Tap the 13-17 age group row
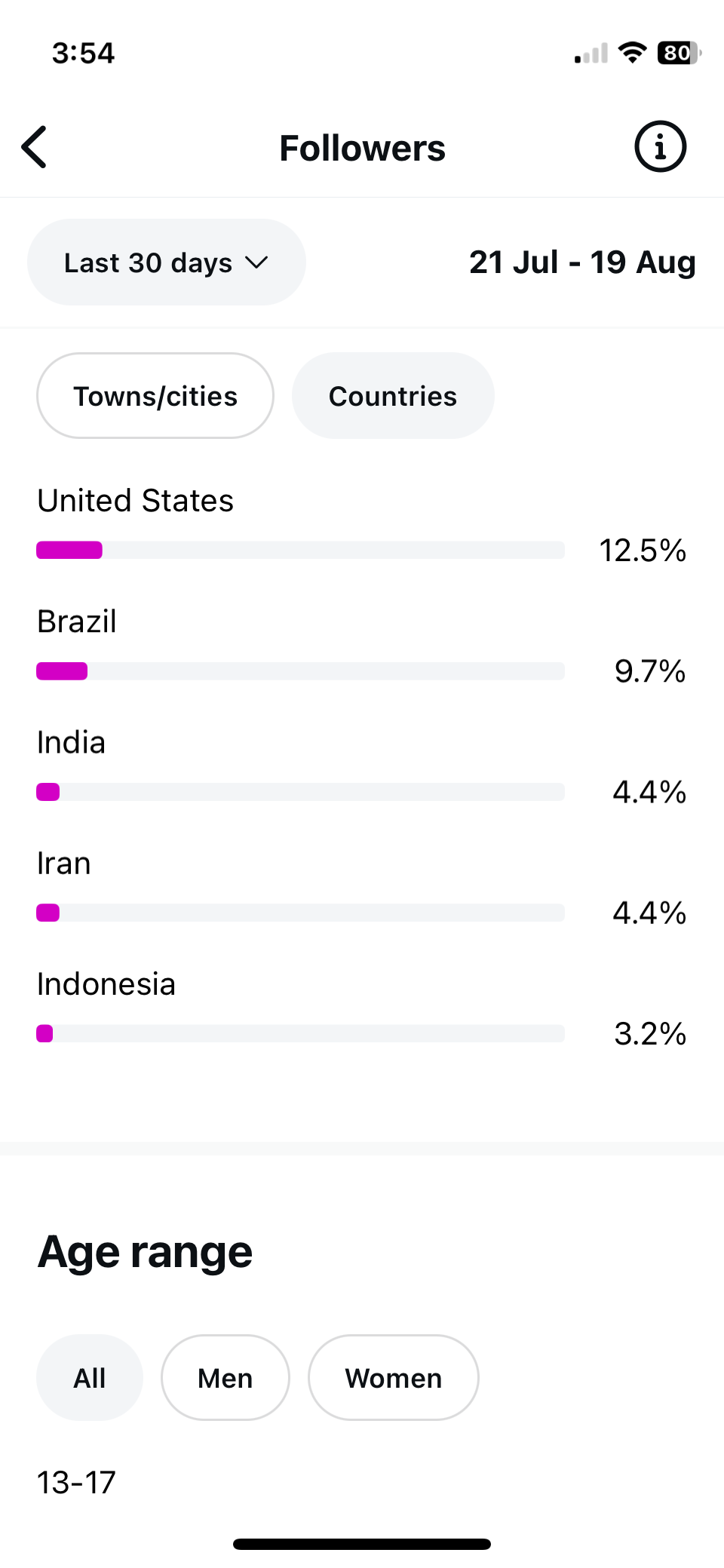Viewport: 724px width, 1568px height. (77, 1483)
